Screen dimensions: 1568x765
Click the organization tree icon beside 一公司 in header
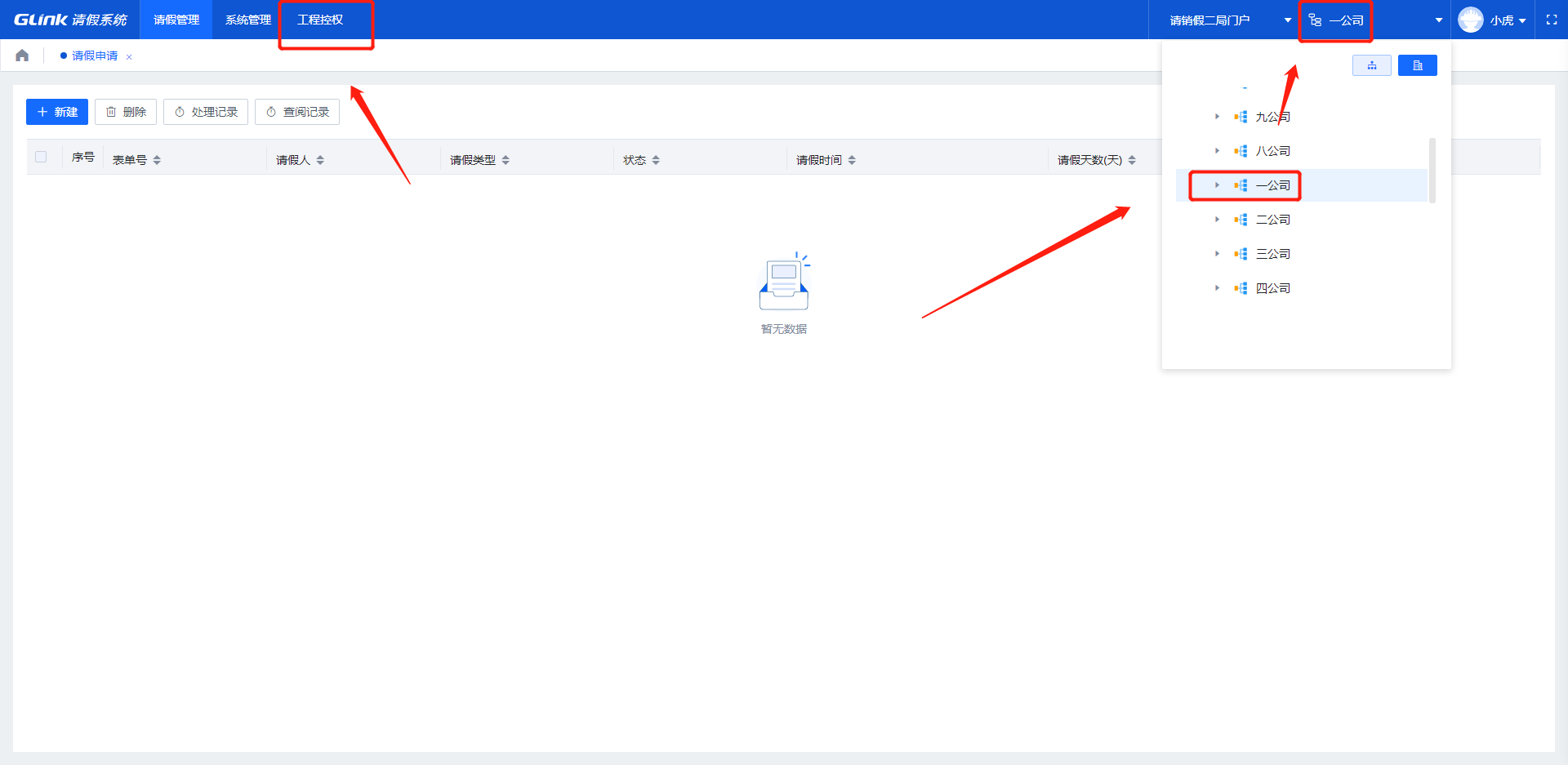1315,20
